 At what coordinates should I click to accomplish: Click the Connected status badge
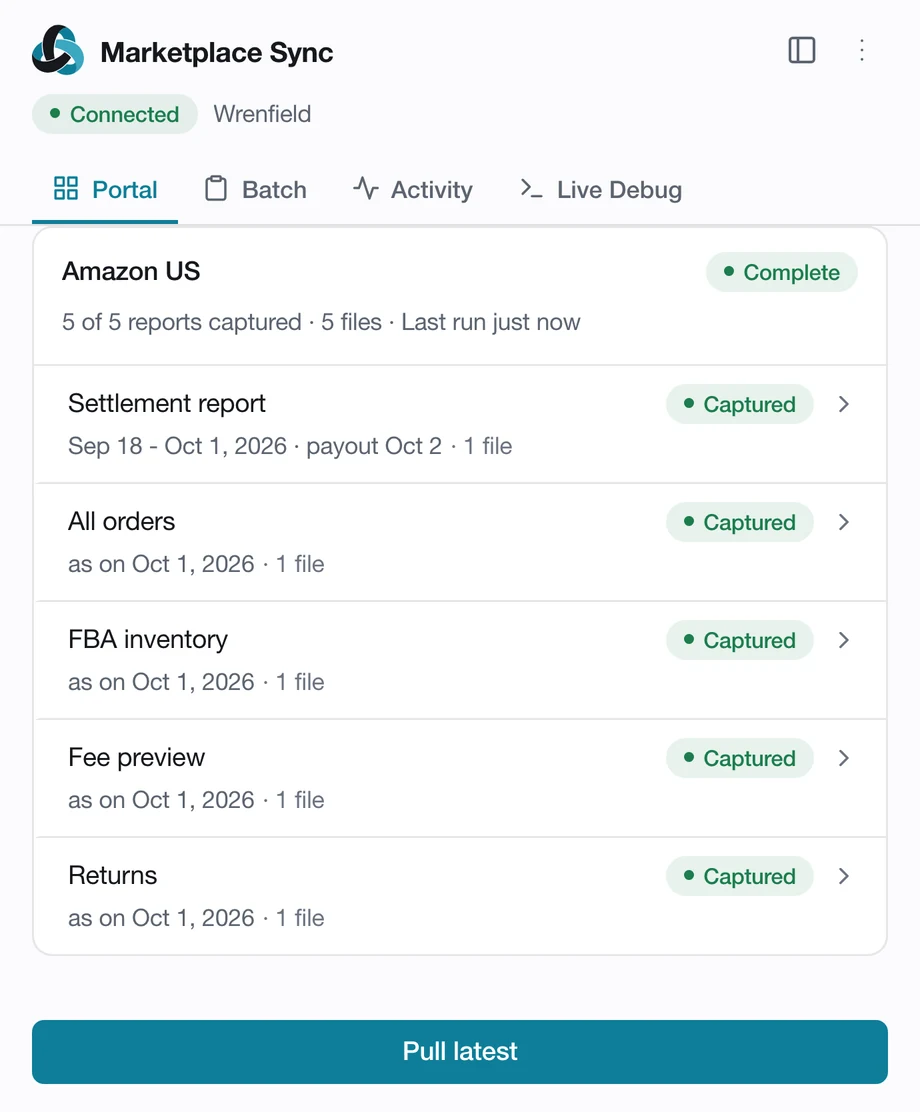[x=114, y=114]
